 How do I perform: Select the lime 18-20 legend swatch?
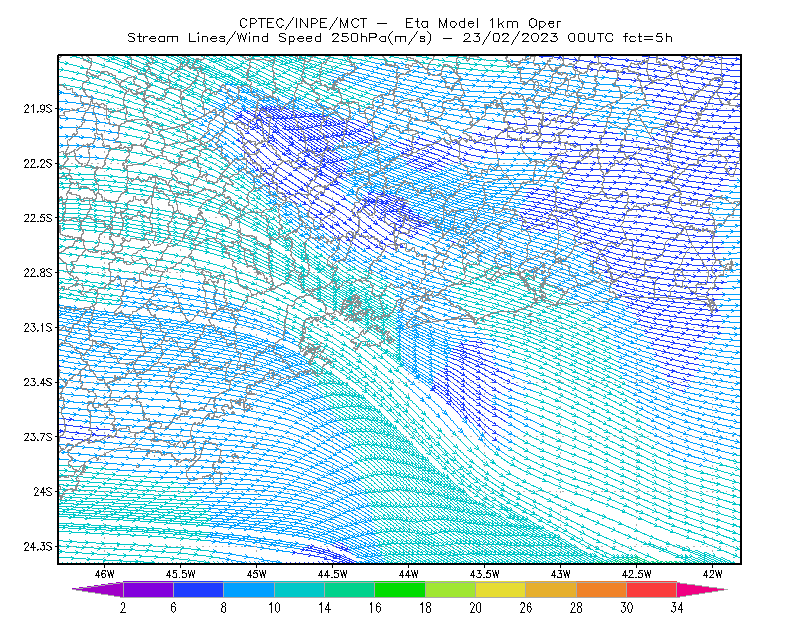[451, 589]
